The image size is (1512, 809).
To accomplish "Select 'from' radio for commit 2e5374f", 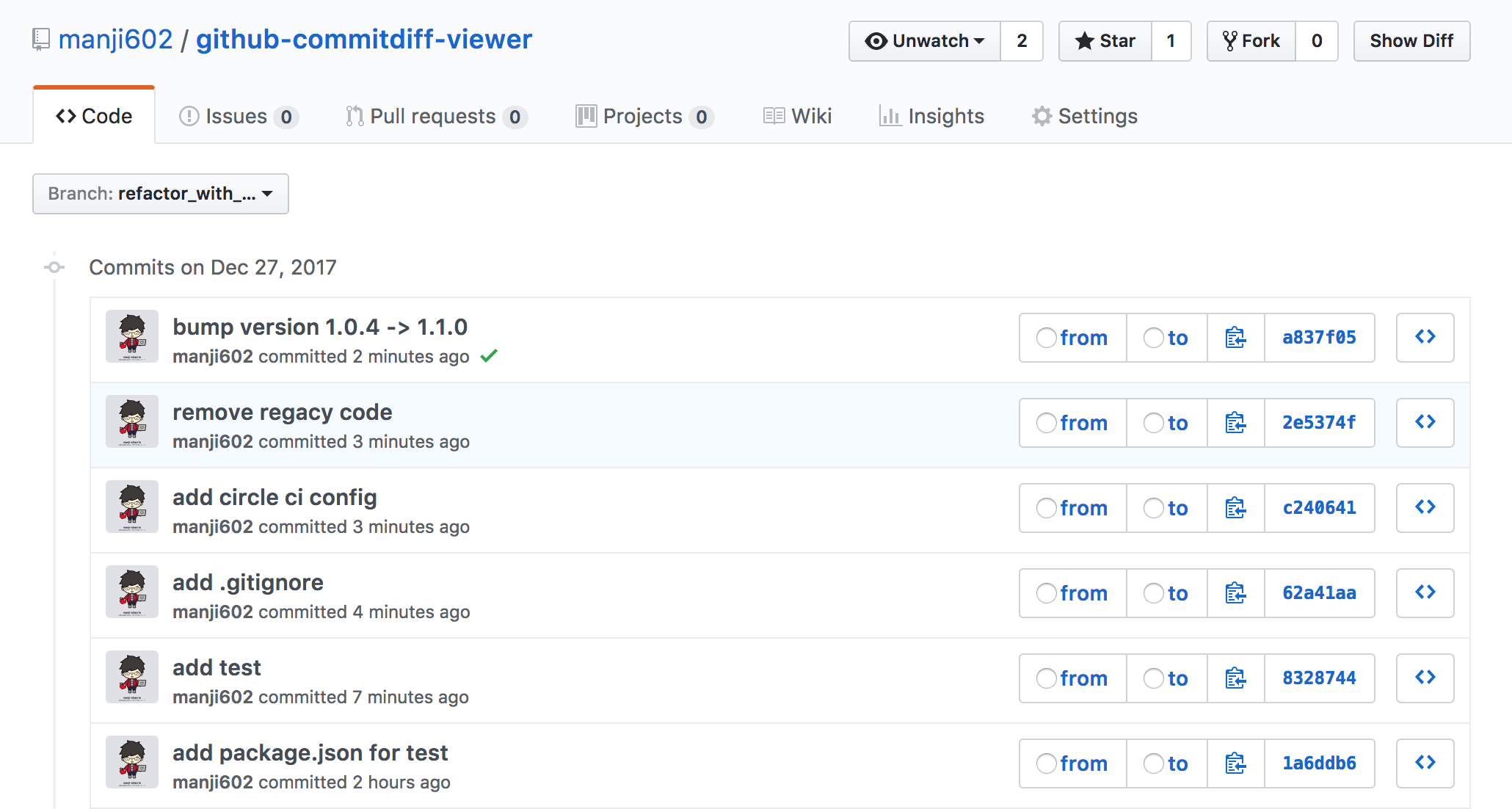I will 1047,423.
